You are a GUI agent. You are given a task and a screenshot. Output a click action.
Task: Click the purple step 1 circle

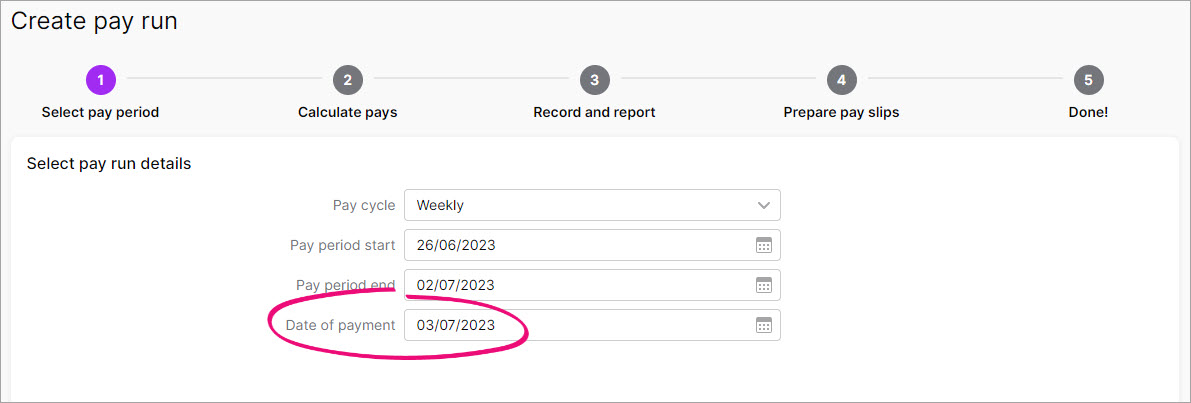pos(100,80)
